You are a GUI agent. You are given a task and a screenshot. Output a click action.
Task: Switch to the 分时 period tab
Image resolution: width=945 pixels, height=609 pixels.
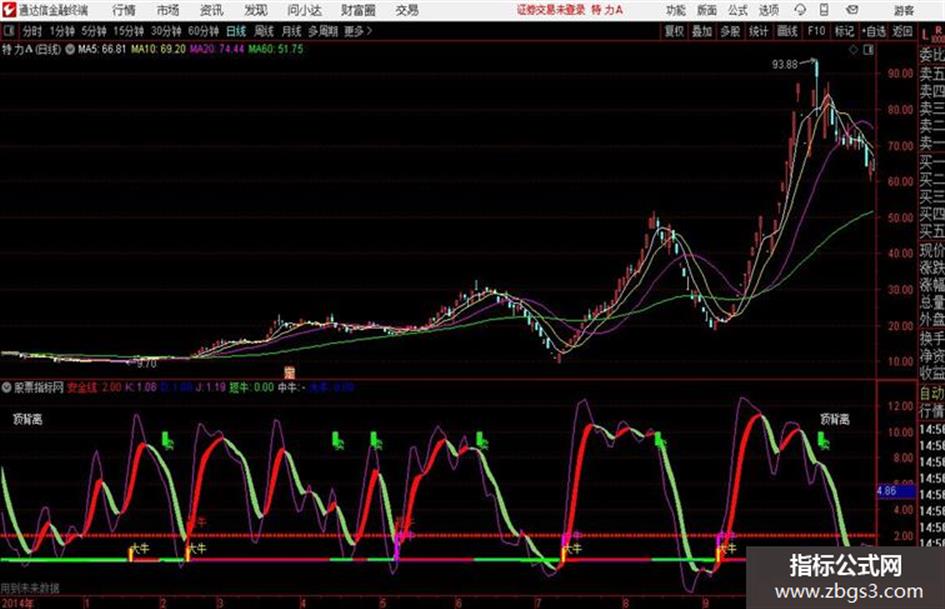[x=32, y=31]
